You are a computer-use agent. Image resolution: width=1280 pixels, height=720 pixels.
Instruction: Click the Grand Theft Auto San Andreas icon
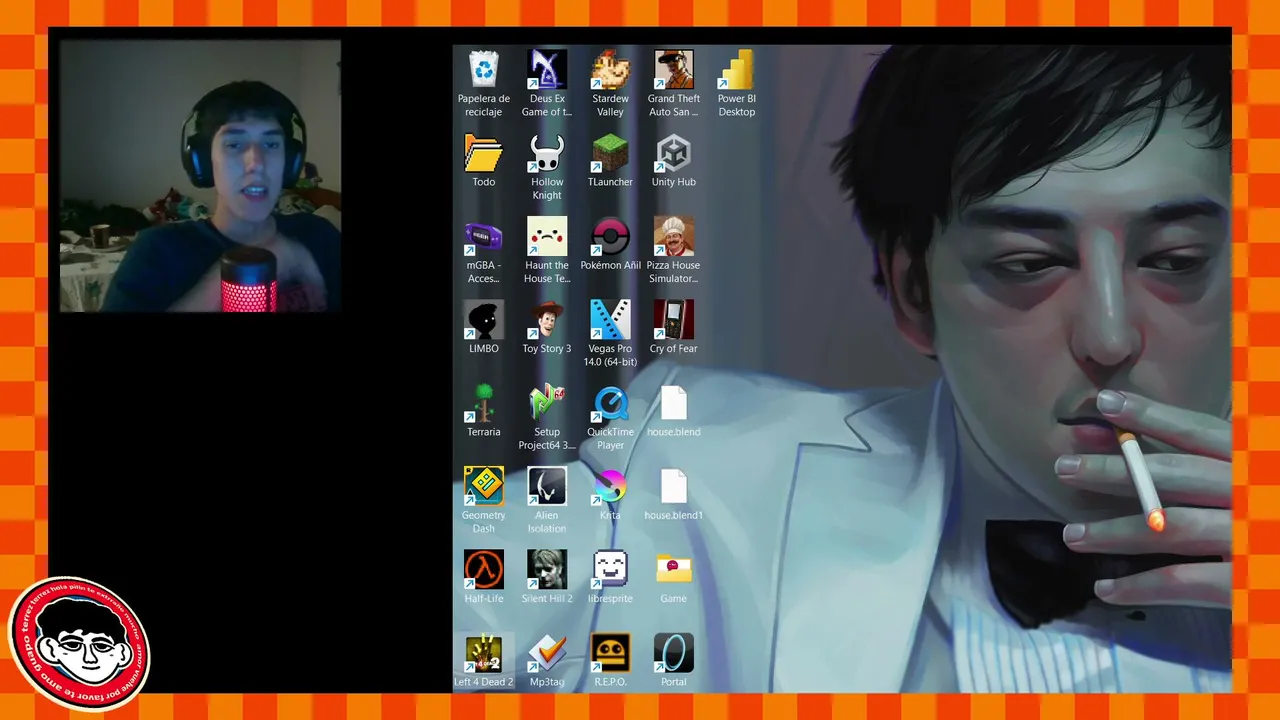[x=674, y=70]
